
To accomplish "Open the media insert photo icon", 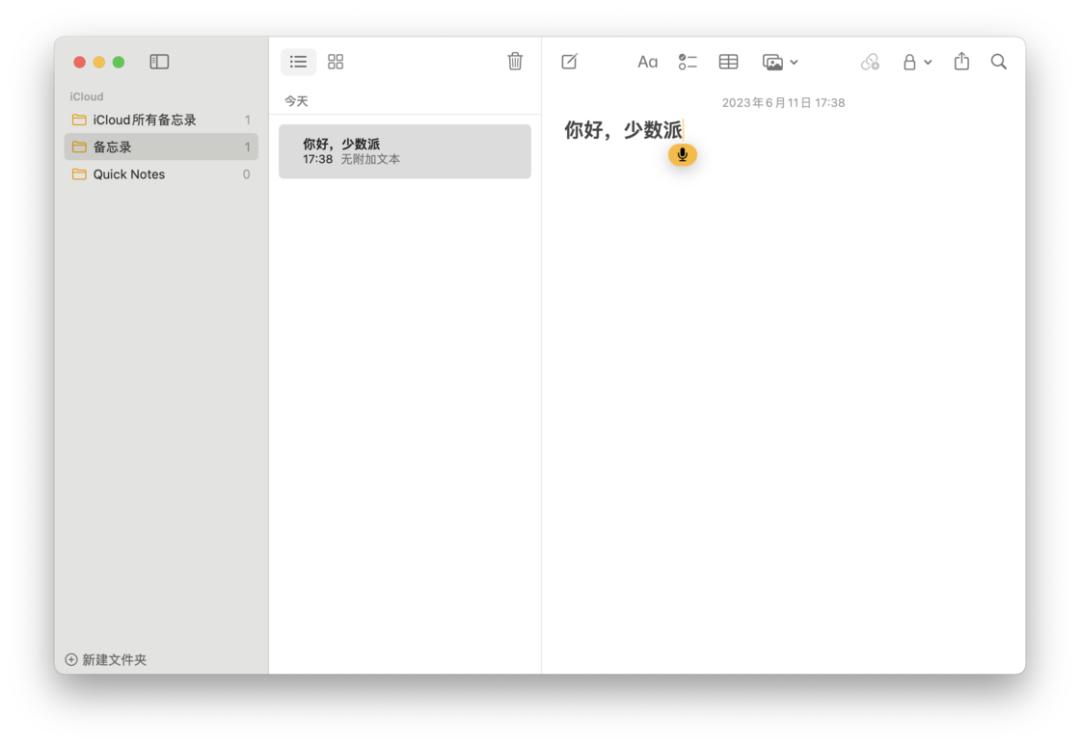I will pyautogui.click(x=773, y=62).
